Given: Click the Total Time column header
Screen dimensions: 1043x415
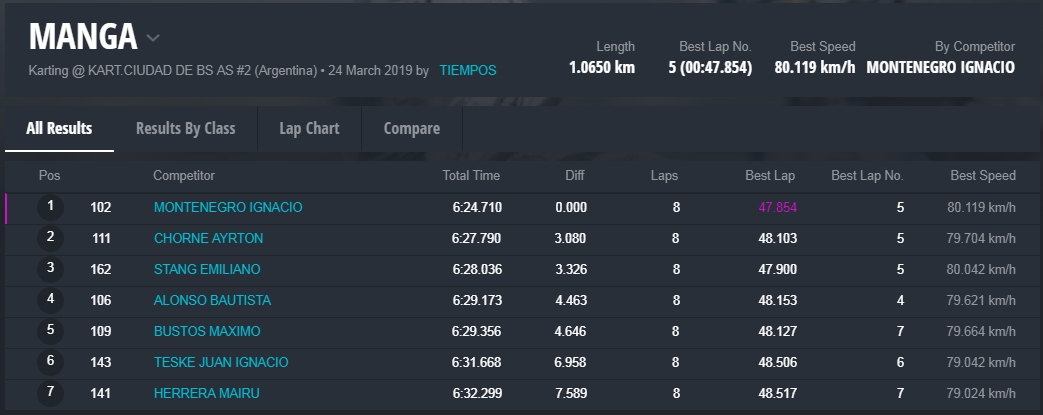Looking at the screenshot, I should [471, 176].
